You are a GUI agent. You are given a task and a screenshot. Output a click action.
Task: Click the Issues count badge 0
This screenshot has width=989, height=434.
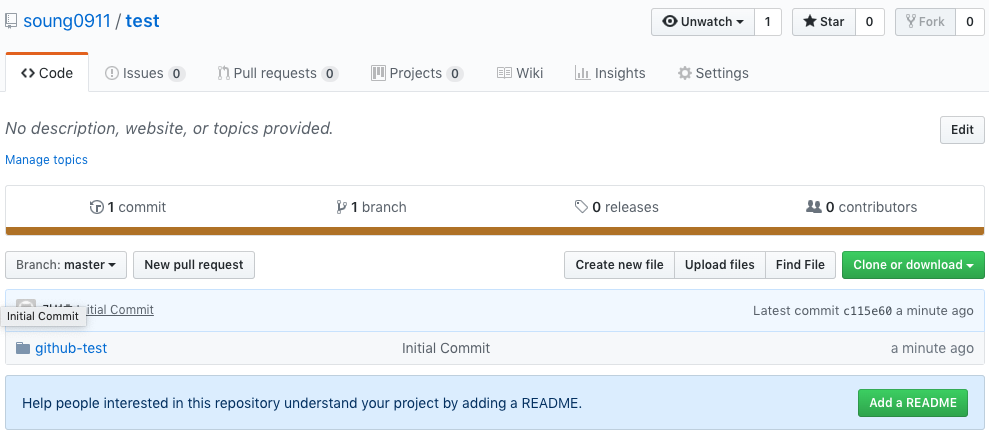click(x=177, y=74)
